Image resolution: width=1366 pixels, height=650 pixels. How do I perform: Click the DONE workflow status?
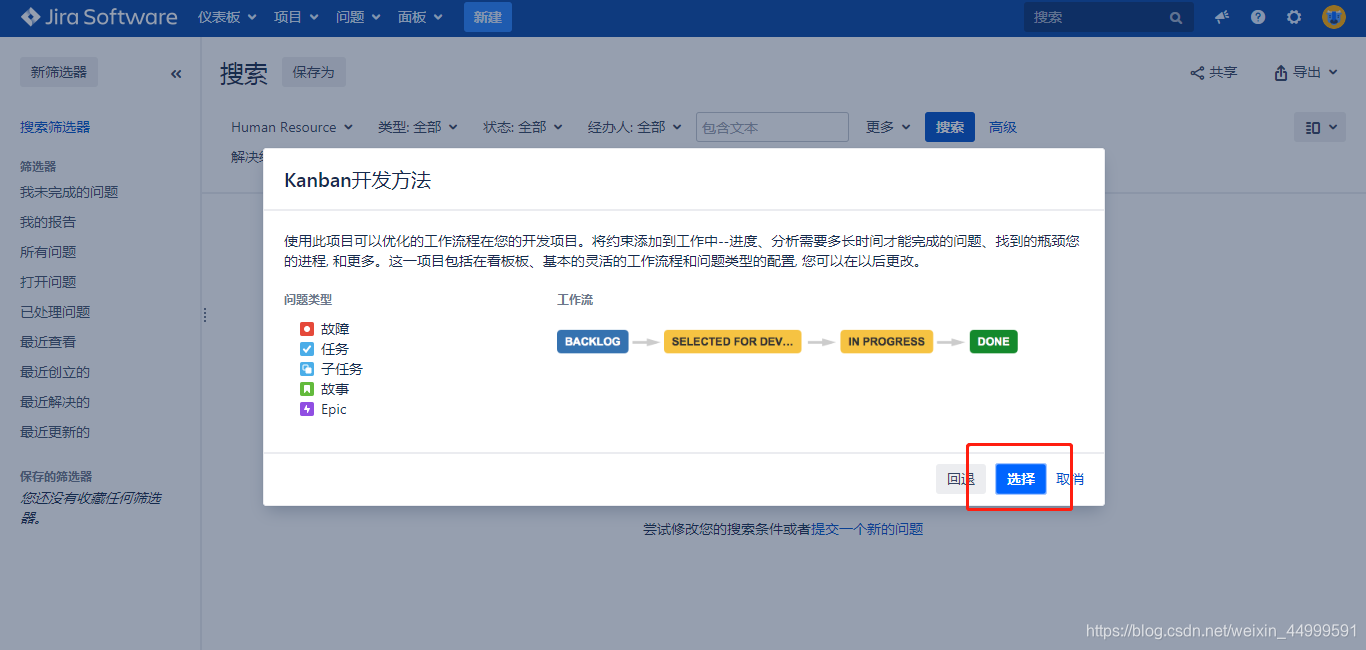tap(993, 341)
